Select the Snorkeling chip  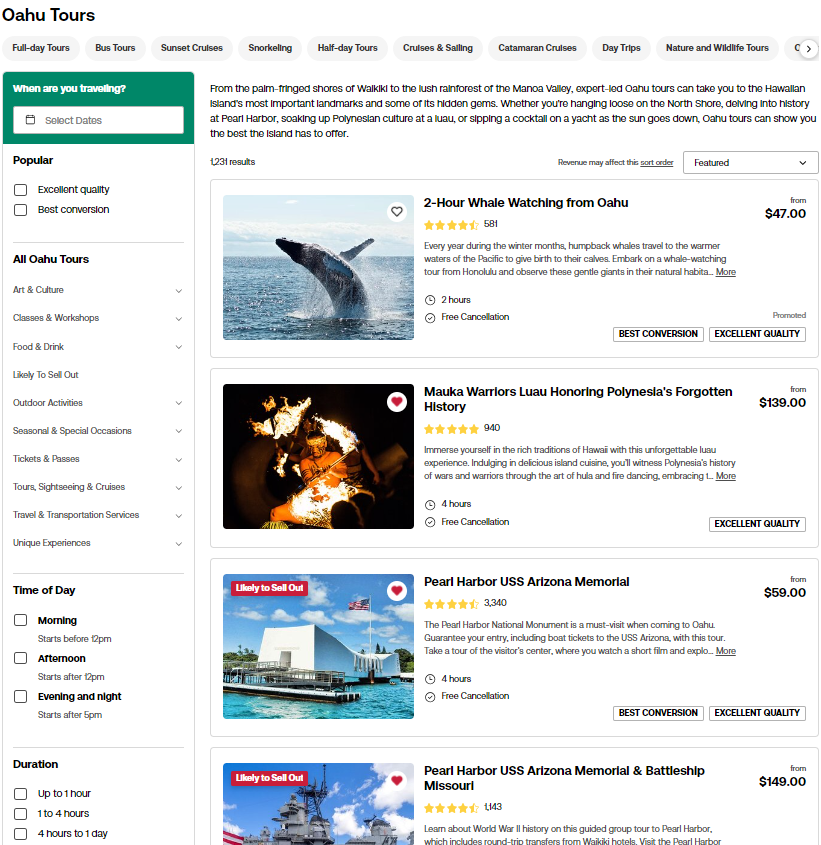[270, 48]
